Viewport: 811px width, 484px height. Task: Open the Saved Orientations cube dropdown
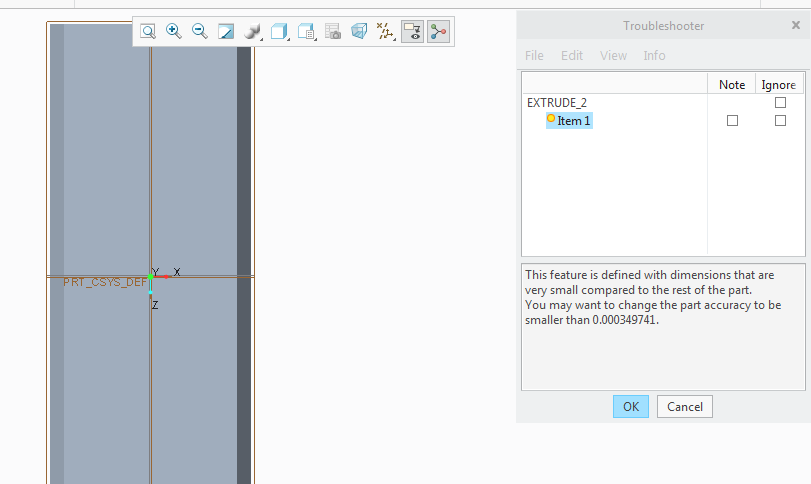[280, 32]
